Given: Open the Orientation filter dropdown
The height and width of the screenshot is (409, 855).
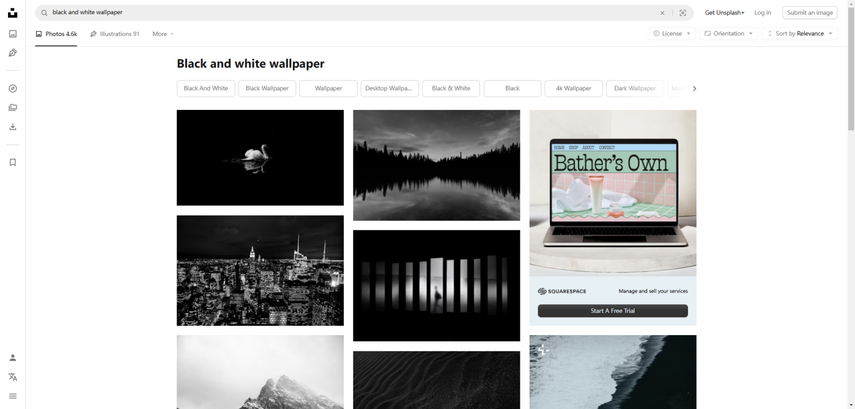Looking at the screenshot, I should pos(728,33).
